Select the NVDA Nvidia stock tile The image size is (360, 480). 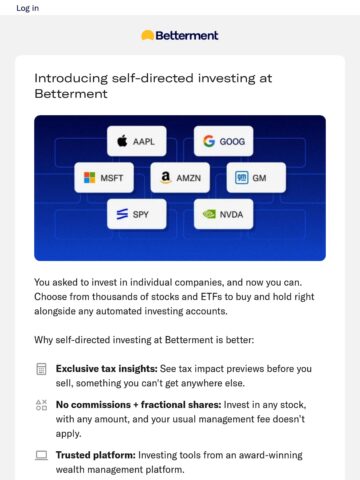coord(223,214)
